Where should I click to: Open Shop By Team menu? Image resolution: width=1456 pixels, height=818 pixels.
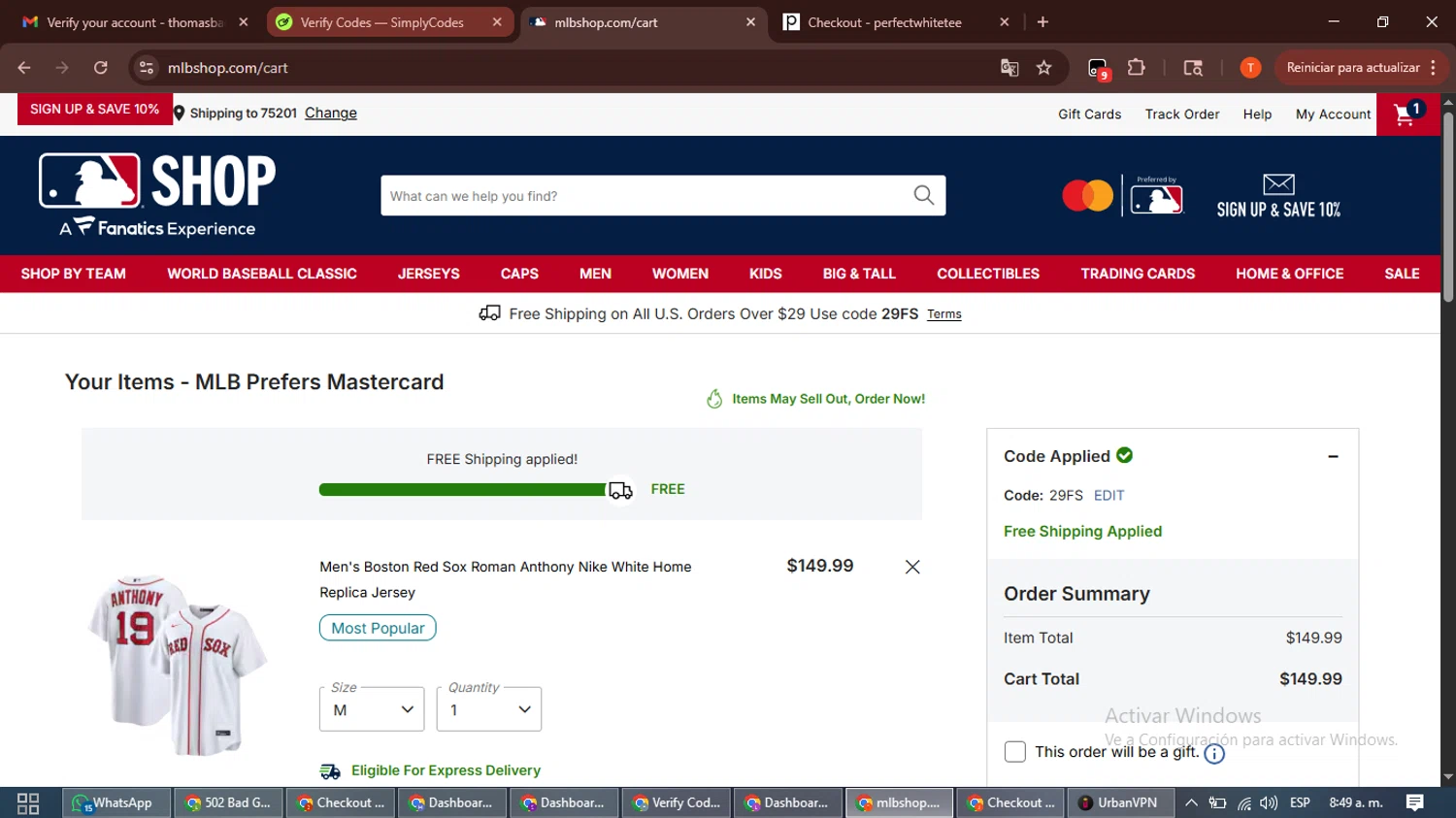[74, 274]
